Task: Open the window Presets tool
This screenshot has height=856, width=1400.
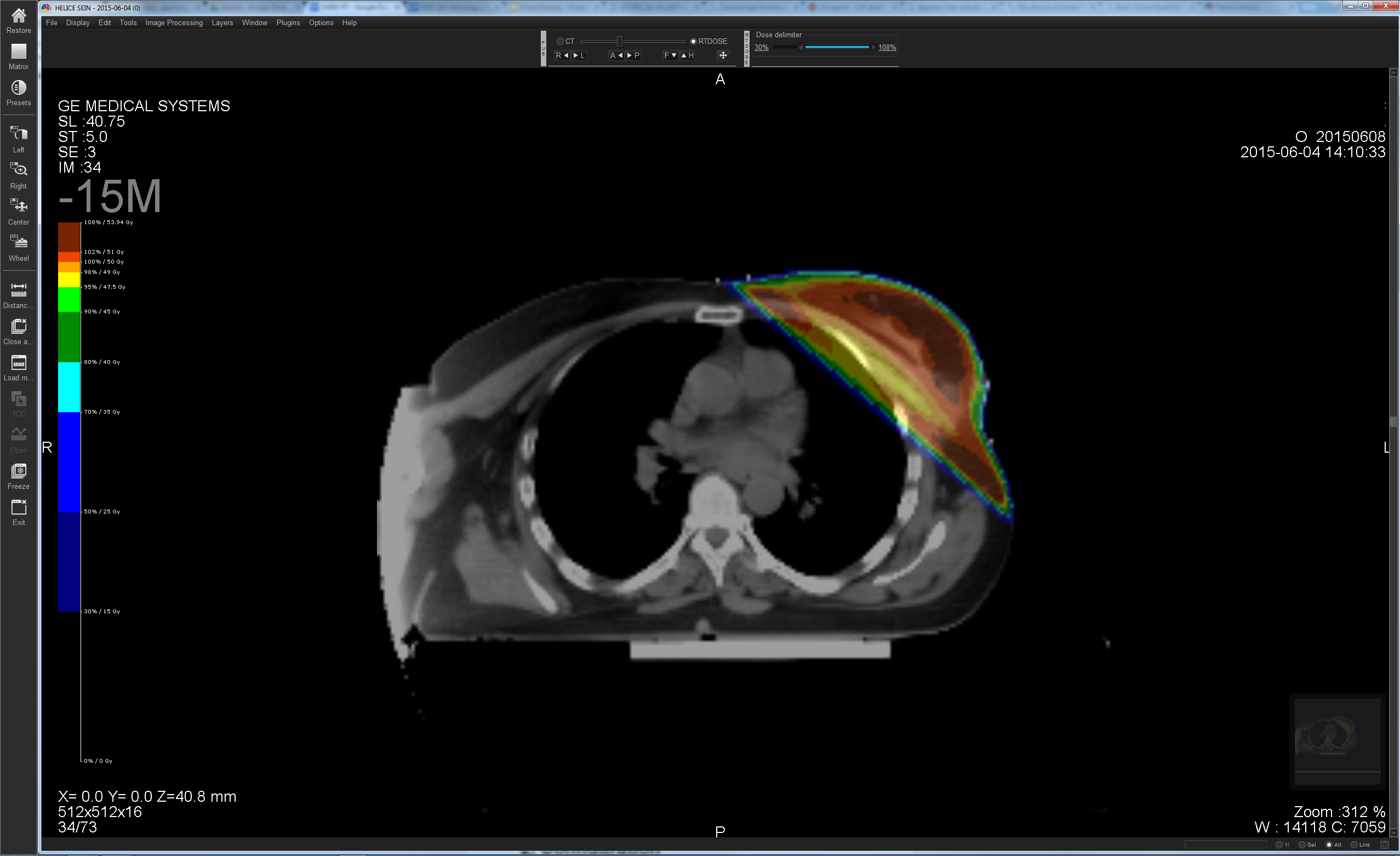Action: (x=18, y=88)
